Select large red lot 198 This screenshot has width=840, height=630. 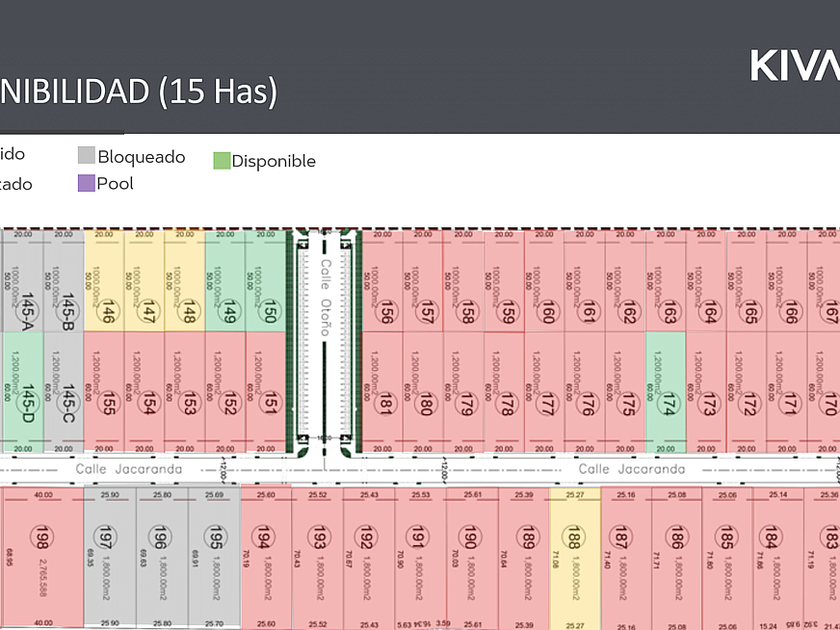[43, 557]
